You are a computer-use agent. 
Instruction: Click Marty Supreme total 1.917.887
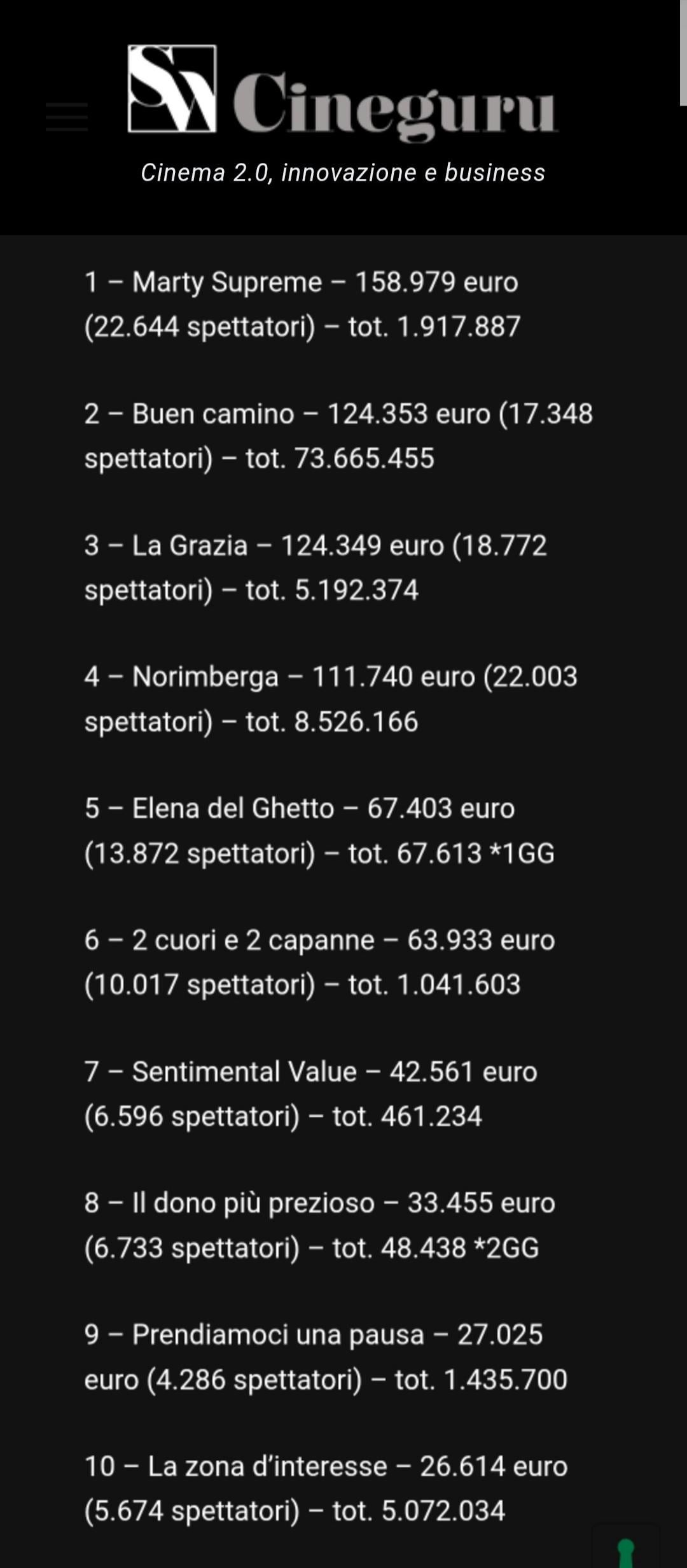(458, 327)
